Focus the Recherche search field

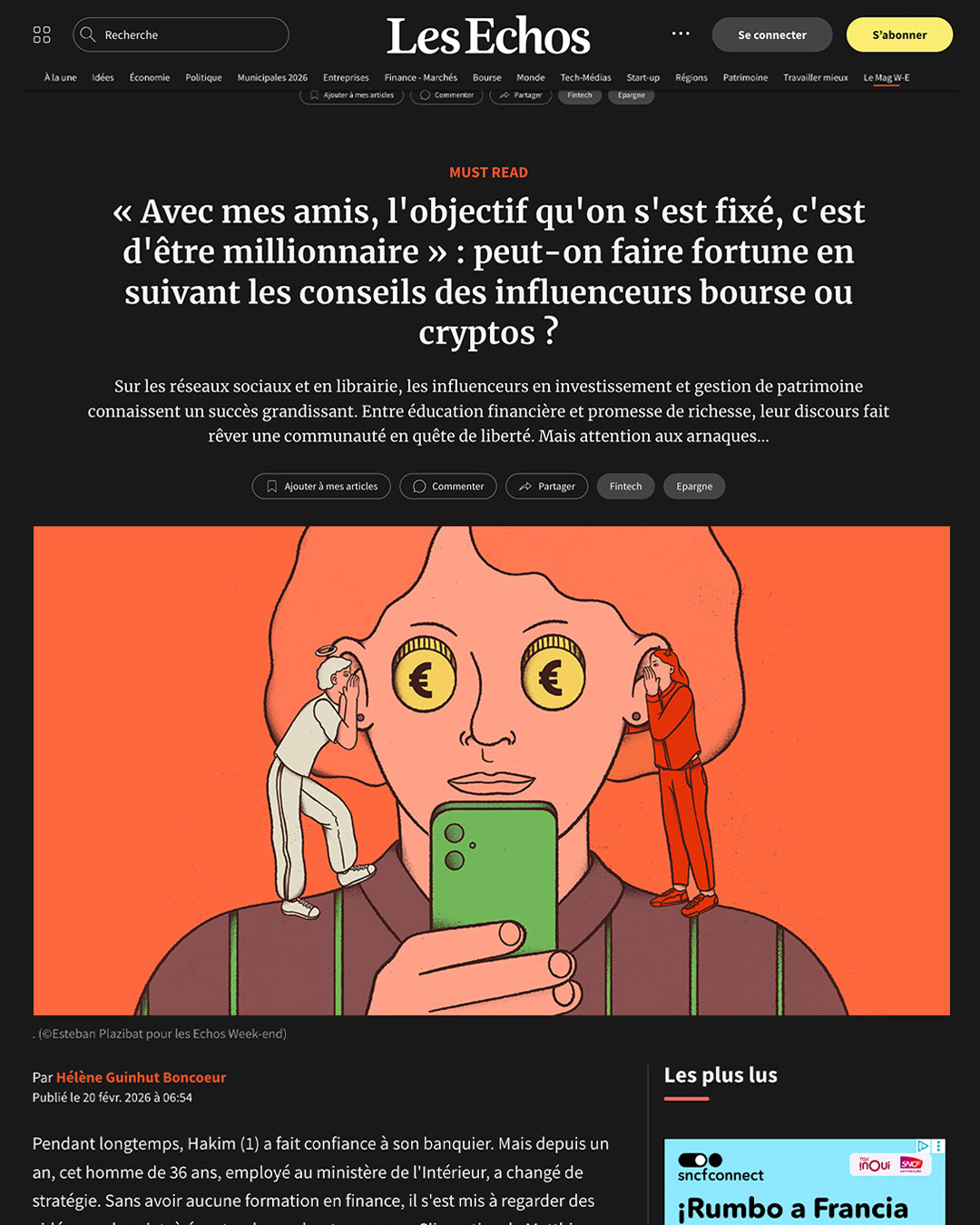[181, 34]
